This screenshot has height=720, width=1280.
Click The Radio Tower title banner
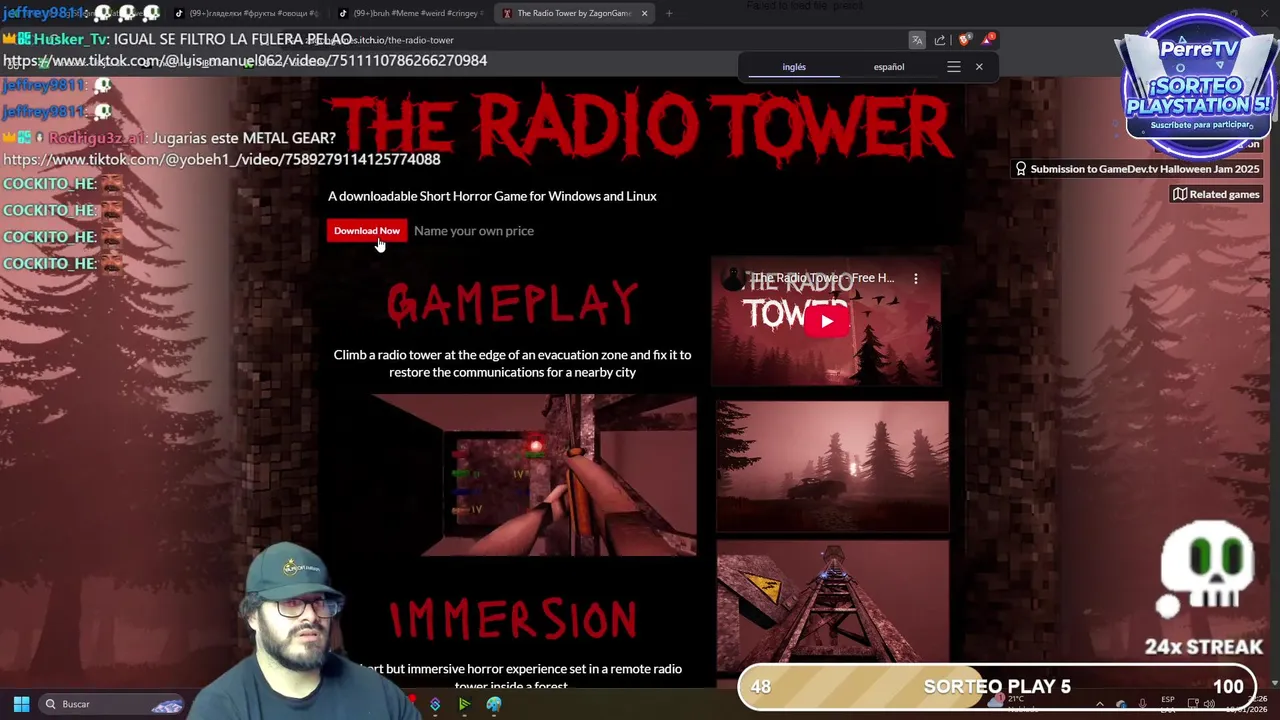640,128
